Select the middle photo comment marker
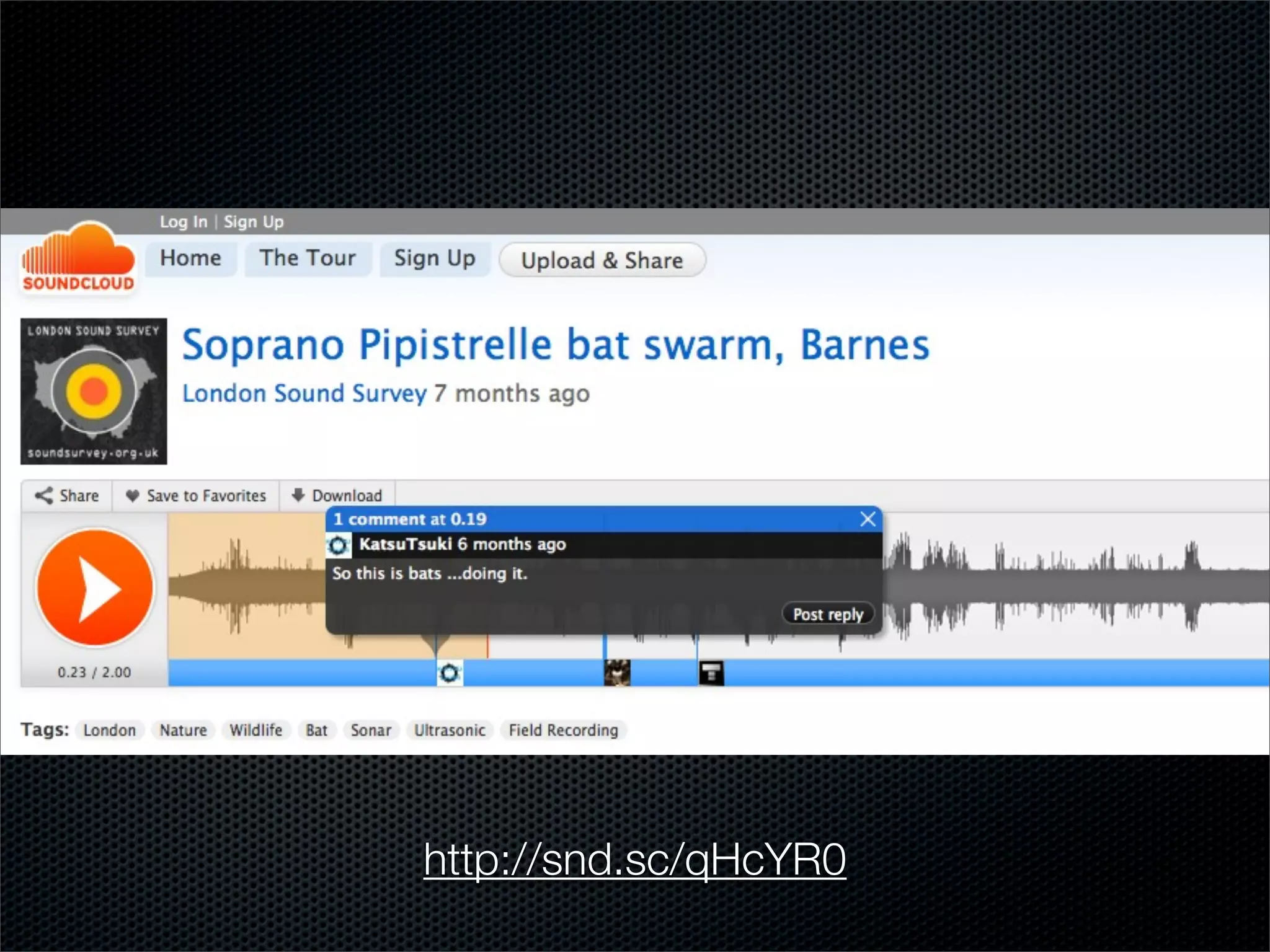The width and height of the screenshot is (1270, 952). 617,673
